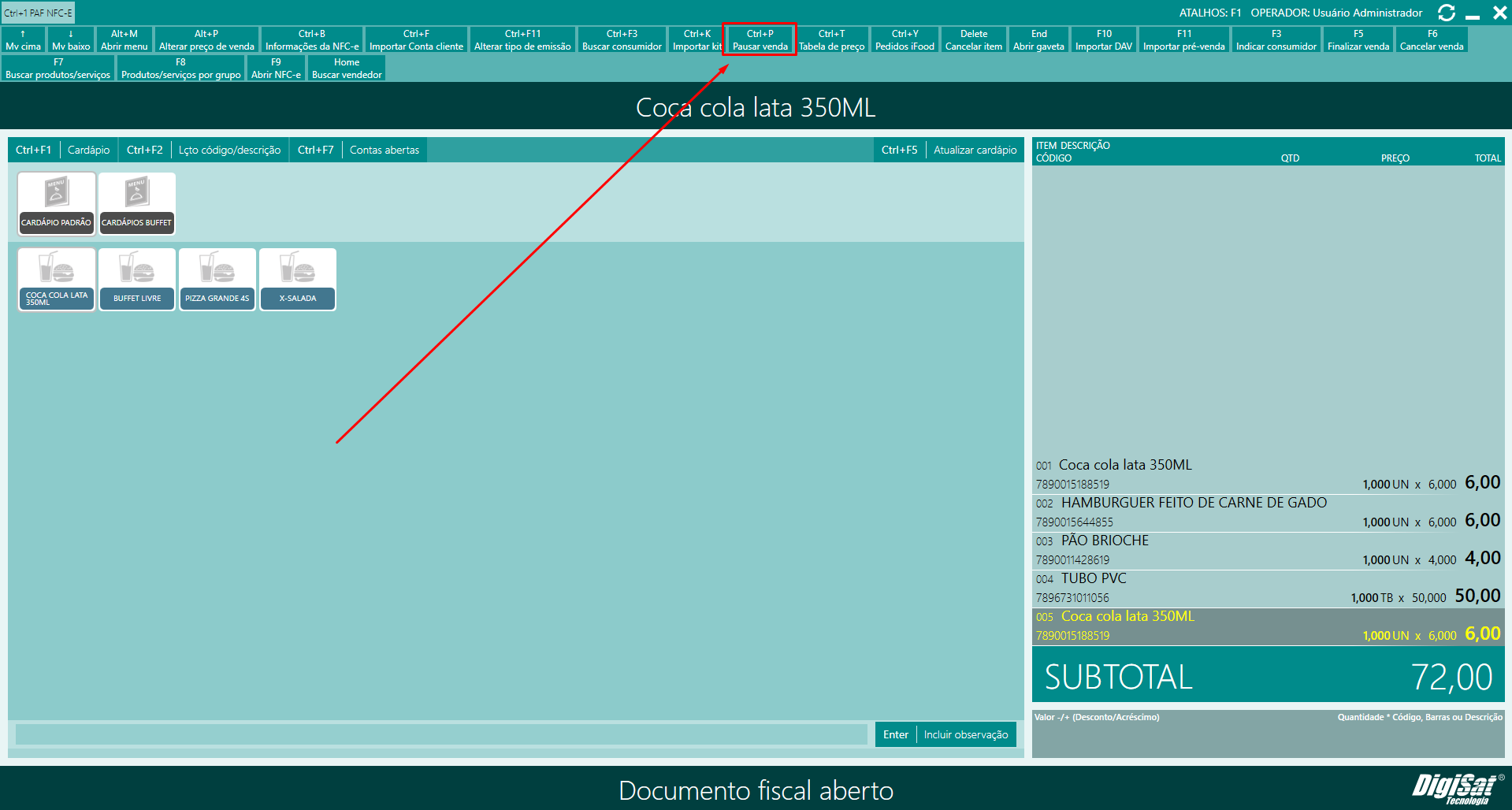Image resolution: width=1512 pixels, height=810 pixels.
Task: Select the Buffet Livre product tile
Action: click(x=137, y=279)
